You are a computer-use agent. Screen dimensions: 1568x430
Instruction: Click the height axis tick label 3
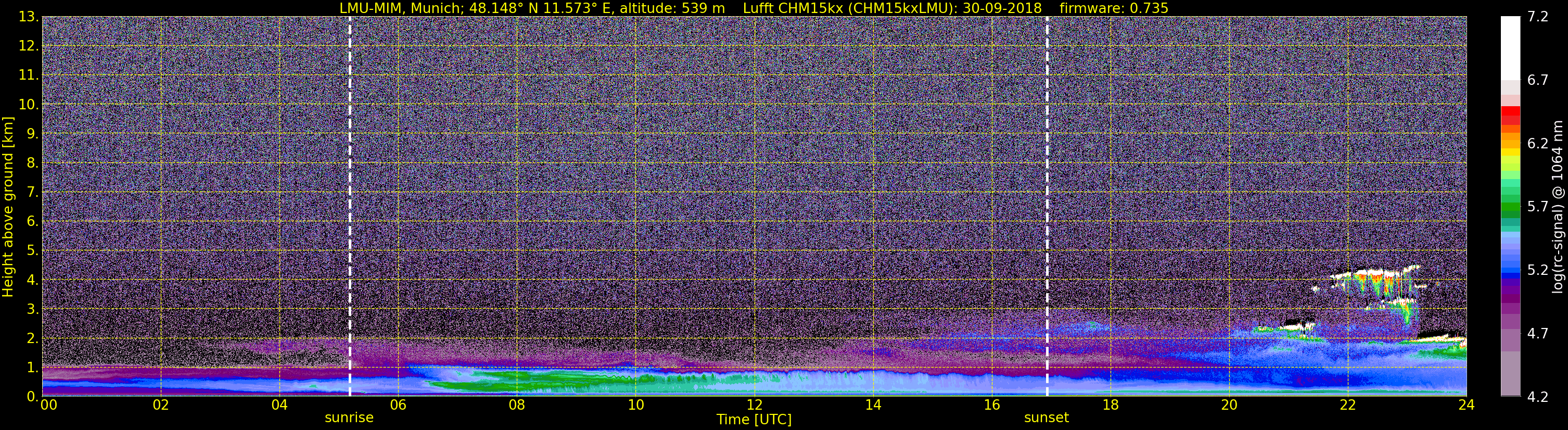tap(32, 309)
